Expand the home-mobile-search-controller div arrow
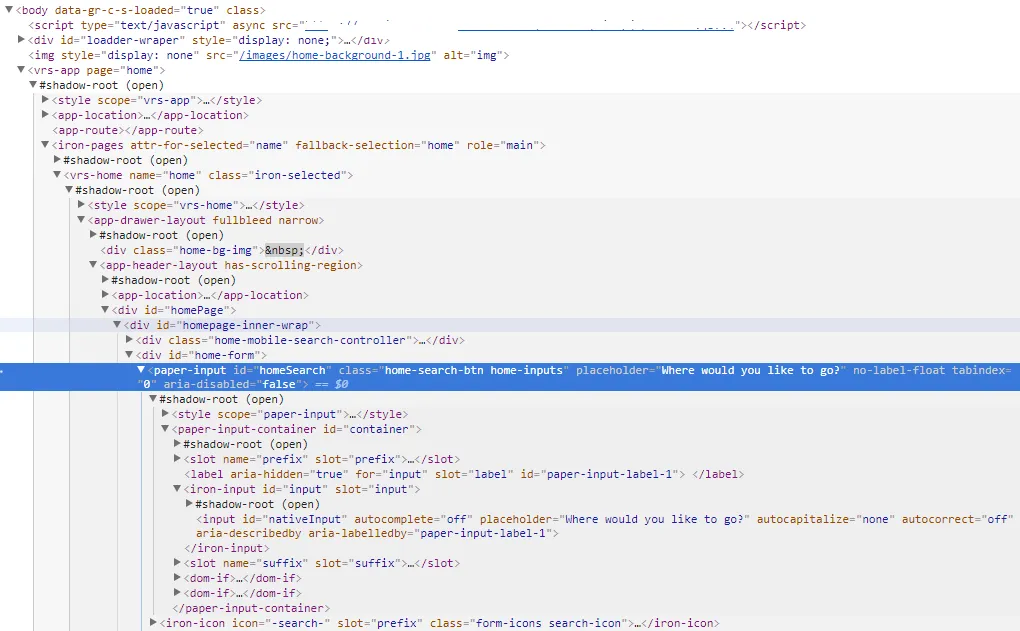Image resolution: width=1020 pixels, height=631 pixels. click(x=129, y=340)
